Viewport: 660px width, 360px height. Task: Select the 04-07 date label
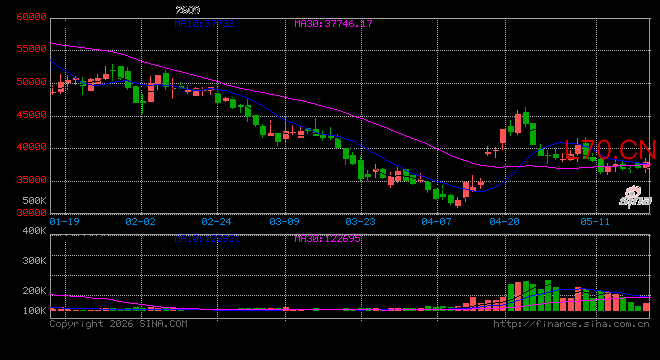point(436,221)
